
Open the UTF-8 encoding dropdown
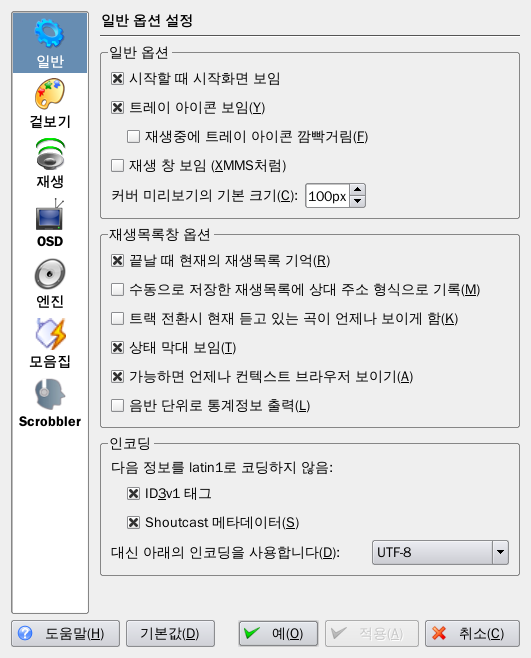click(x=440, y=552)
